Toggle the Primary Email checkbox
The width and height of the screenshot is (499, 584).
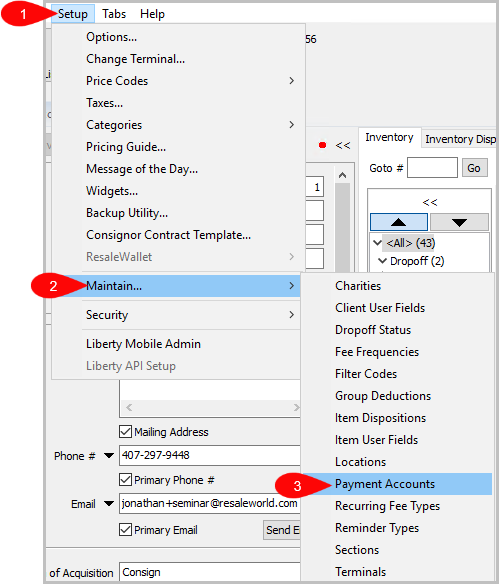pos(125,530)
